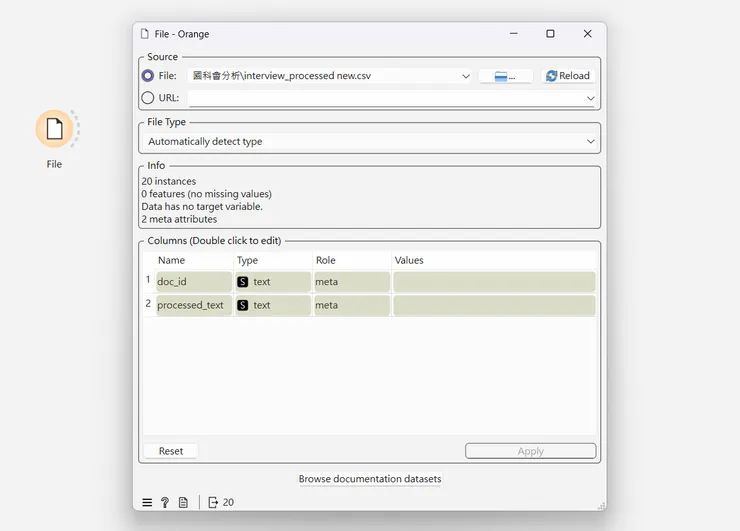Close the File - Orange window
The image size is (740, 531).
coord(588,34)
